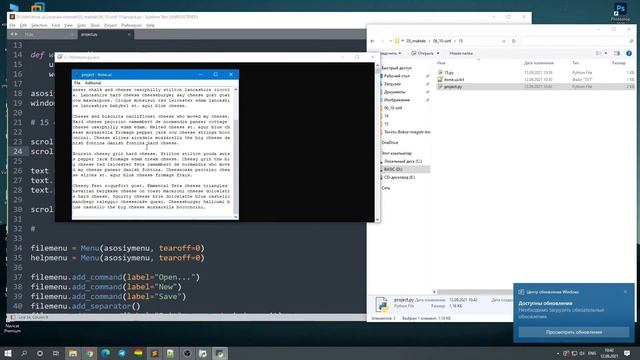Open the Explorer address bar history dropdown
Viewport: 640px width, 360px height.
504,41
